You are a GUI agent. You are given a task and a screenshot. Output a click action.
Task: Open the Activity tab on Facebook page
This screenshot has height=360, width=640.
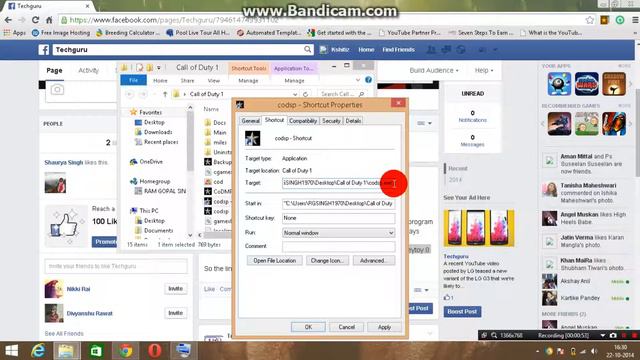(x=89, y=70)
